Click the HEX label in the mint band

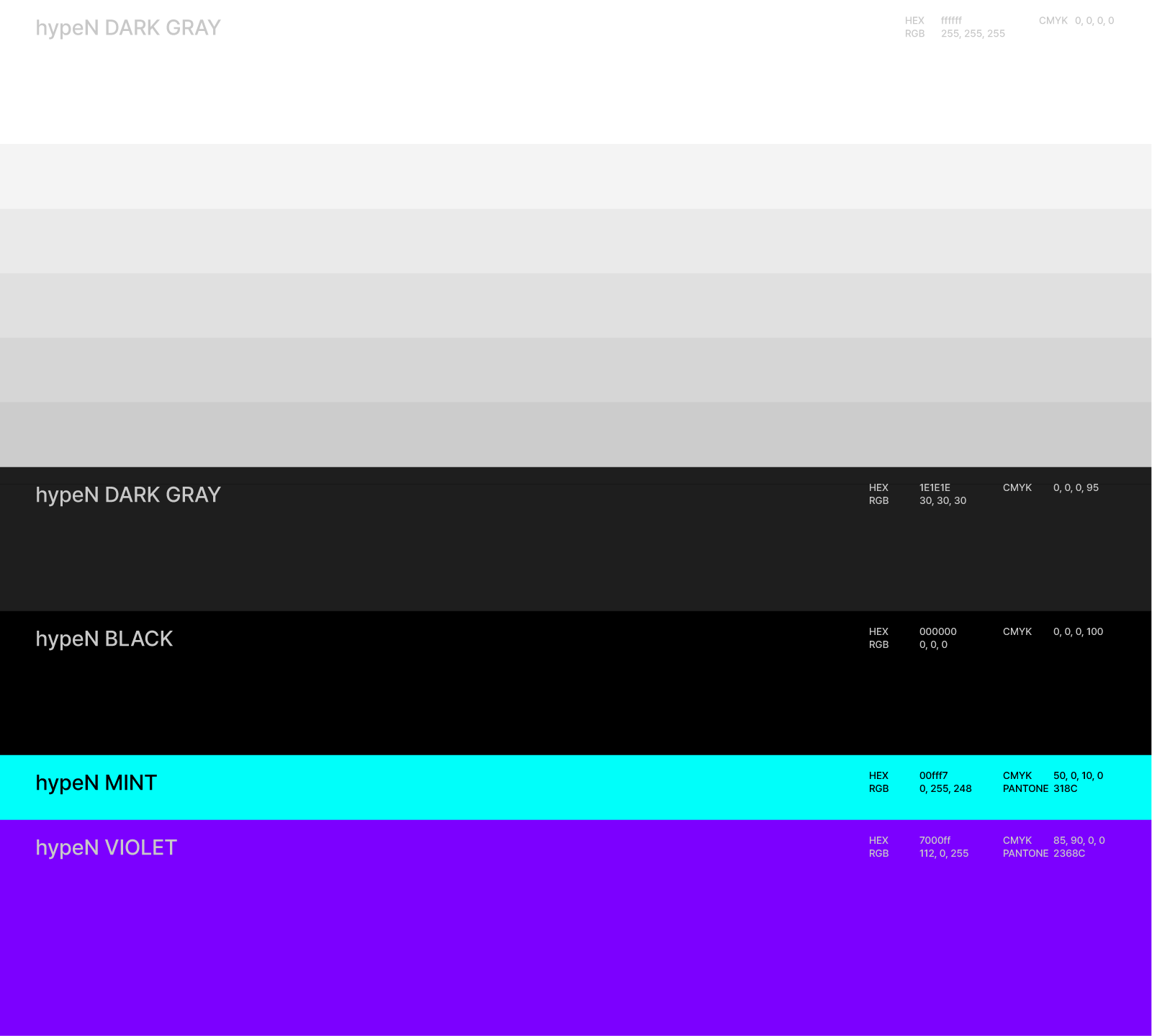pyautogui.click(x=878, y=776)
